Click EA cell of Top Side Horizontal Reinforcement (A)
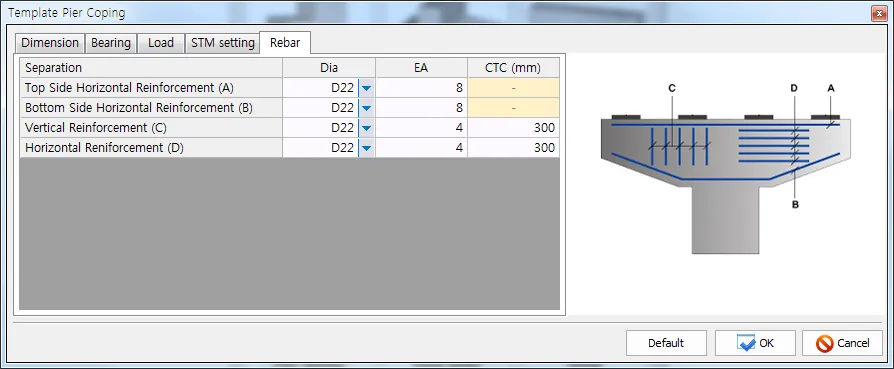 [x=422, y=88]
